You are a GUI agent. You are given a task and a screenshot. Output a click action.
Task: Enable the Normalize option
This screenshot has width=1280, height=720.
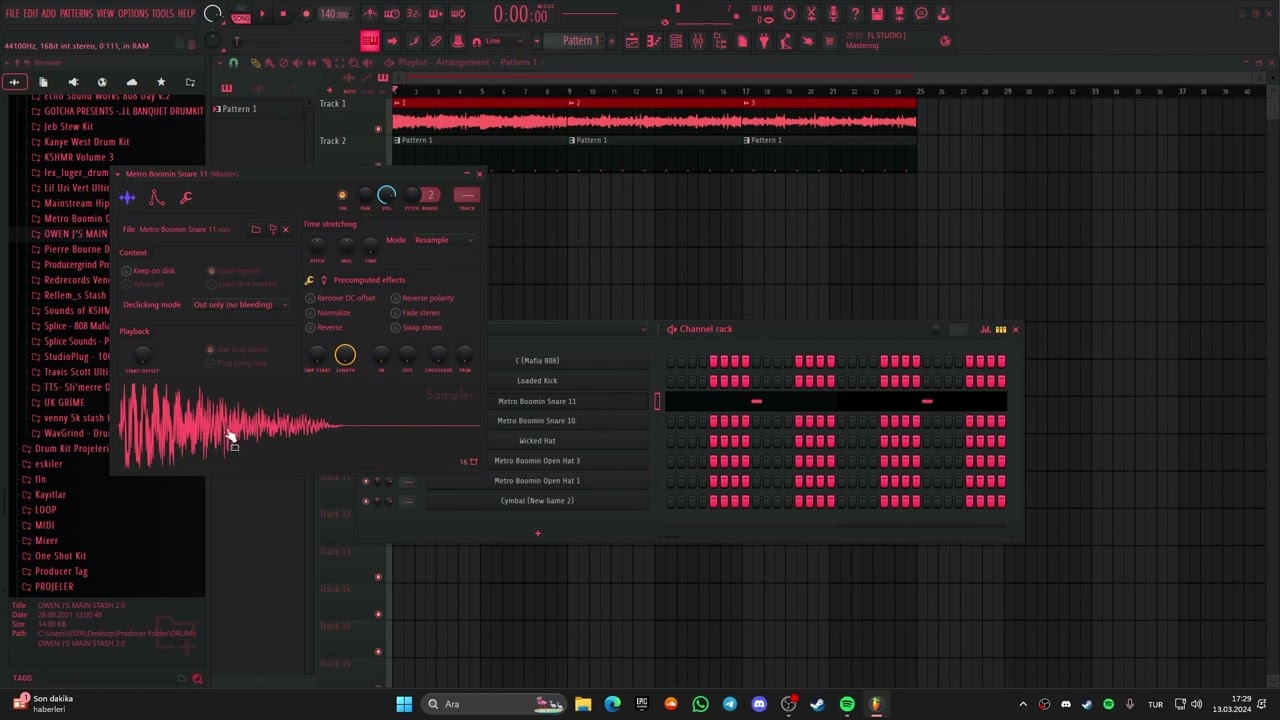click(x=328, y=313)
